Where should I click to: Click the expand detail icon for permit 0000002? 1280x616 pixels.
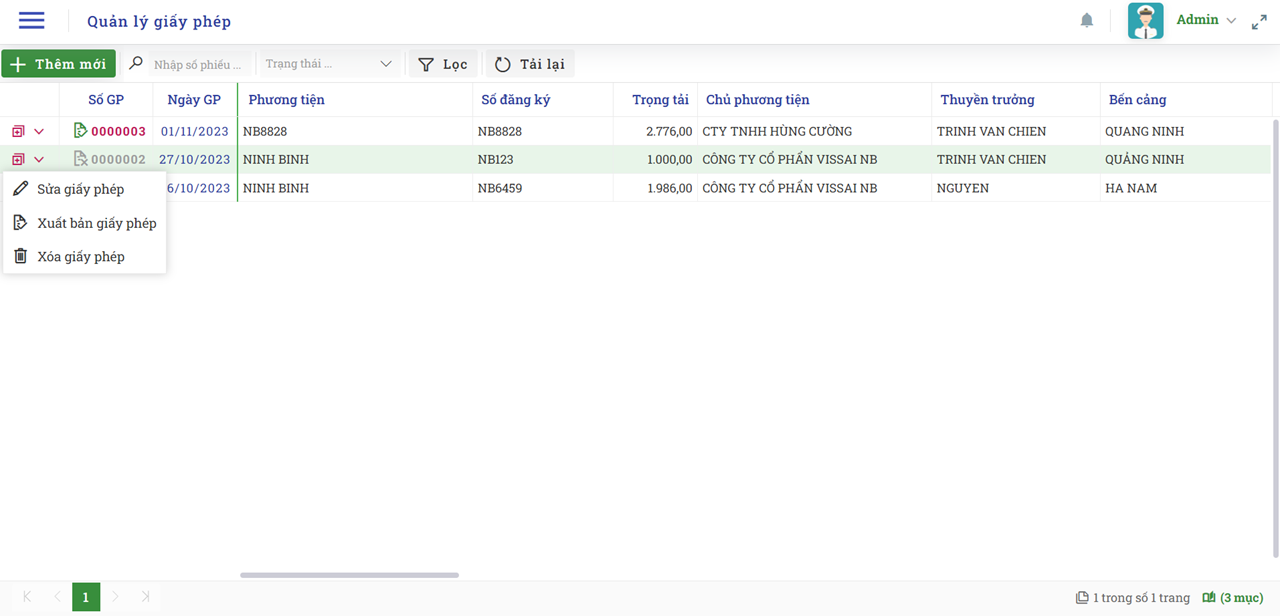(x=18, y=159)
